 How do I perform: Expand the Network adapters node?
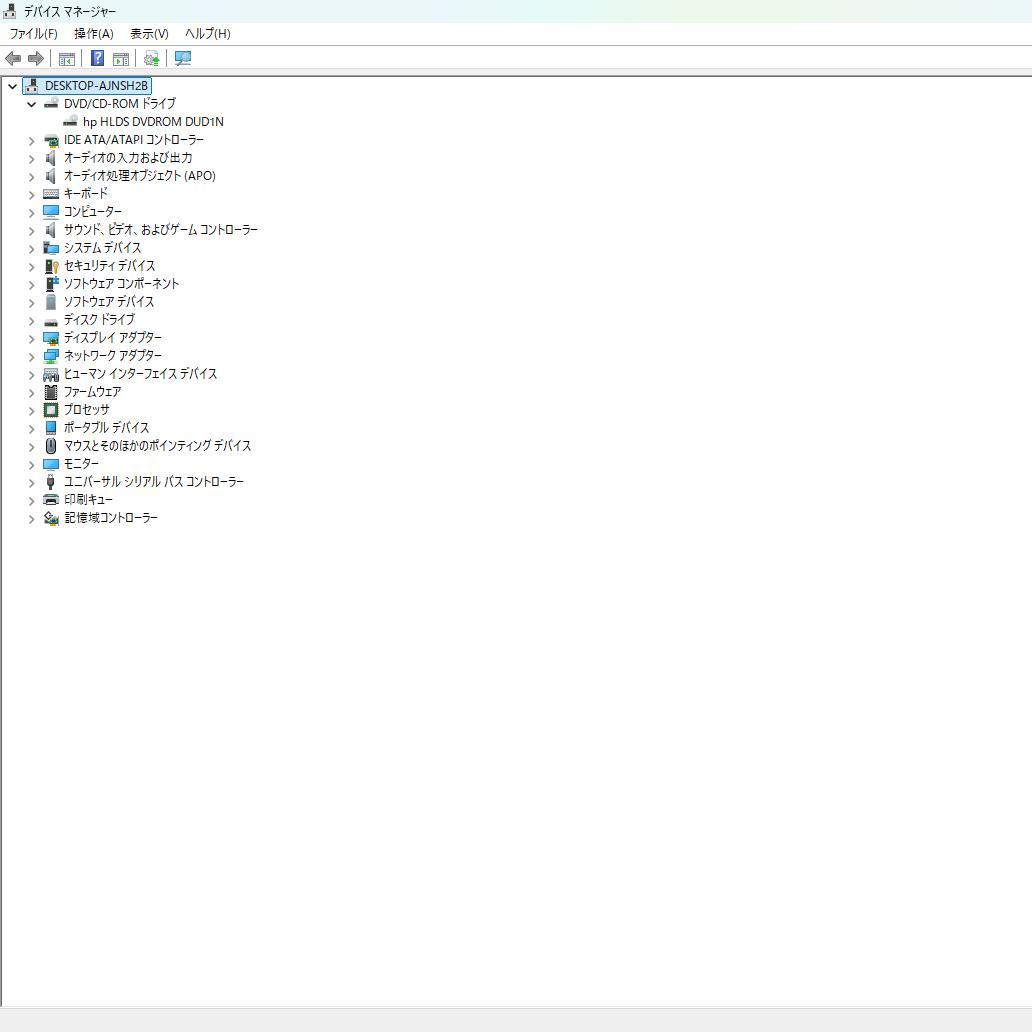[x=32, y=356]
